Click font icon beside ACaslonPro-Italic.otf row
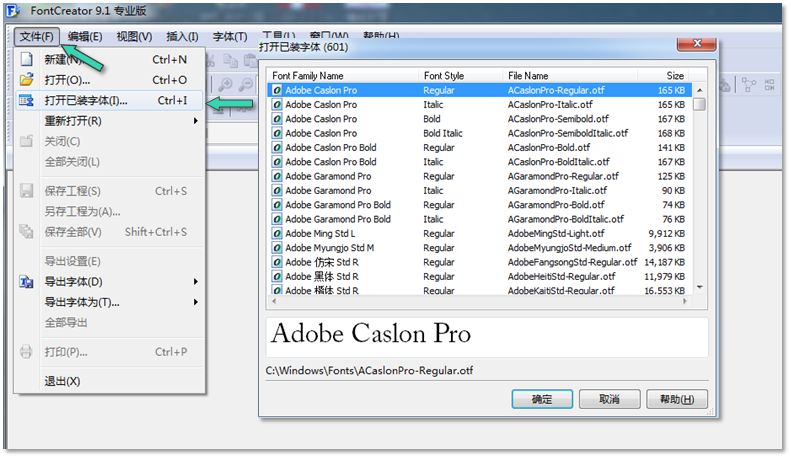 point(277,104)
